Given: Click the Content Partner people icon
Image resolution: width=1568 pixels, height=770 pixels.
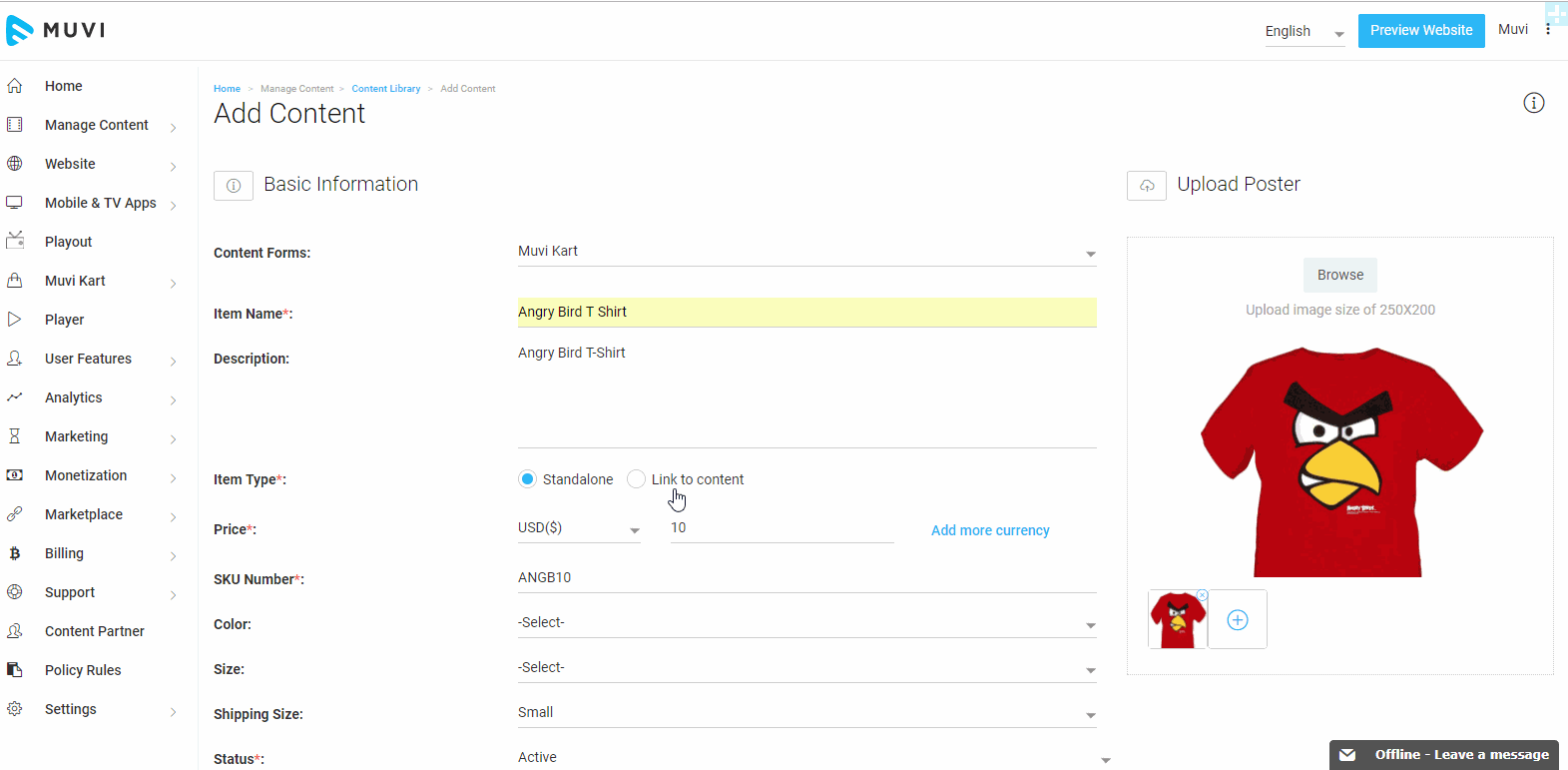Looking at the screenshot, I should pyautogui.click(x=15, y=631).
